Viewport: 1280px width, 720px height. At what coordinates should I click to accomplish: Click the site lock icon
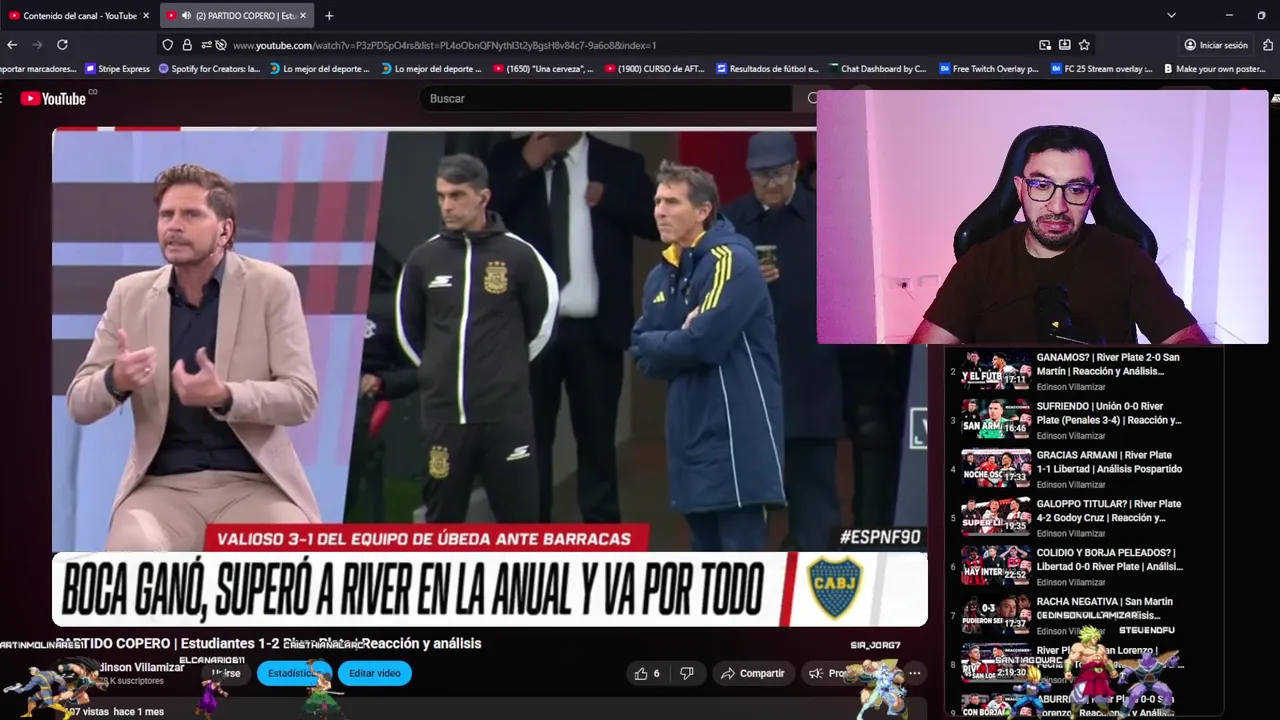pos(188,45)
